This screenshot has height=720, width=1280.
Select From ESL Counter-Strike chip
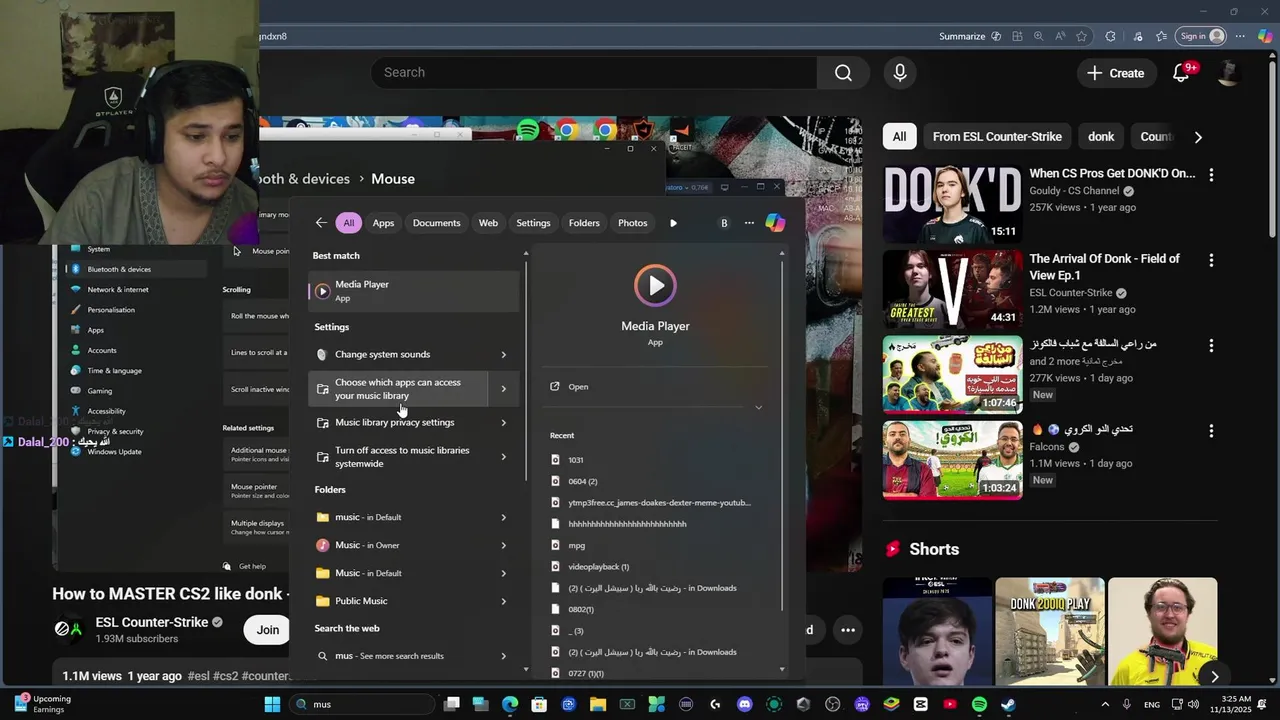tap(997, 137)
